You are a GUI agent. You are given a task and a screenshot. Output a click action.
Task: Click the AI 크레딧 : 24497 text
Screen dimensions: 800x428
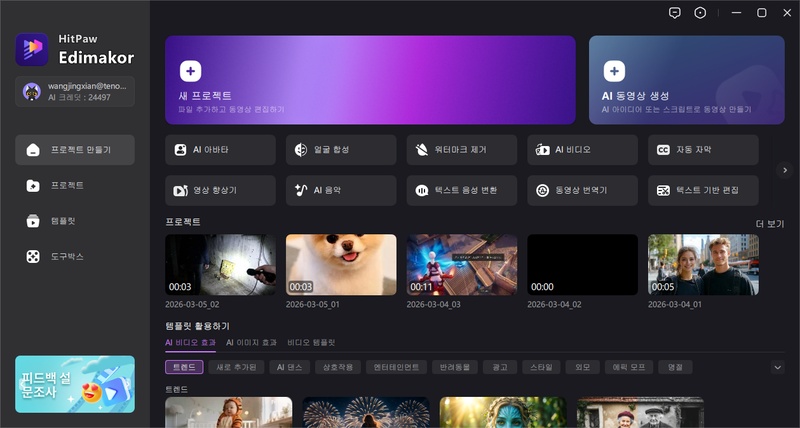point(79,97)
